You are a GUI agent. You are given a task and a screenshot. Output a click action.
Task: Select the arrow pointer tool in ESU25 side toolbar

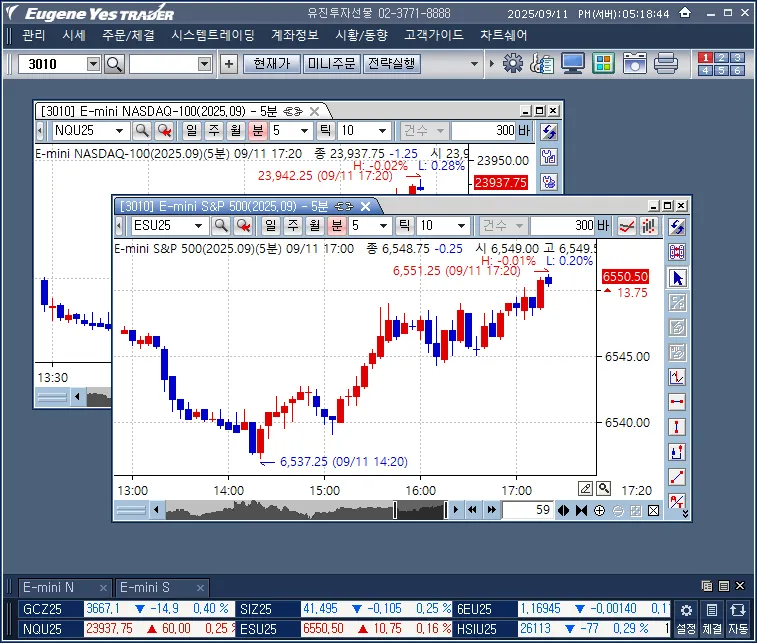coord(677,278)
